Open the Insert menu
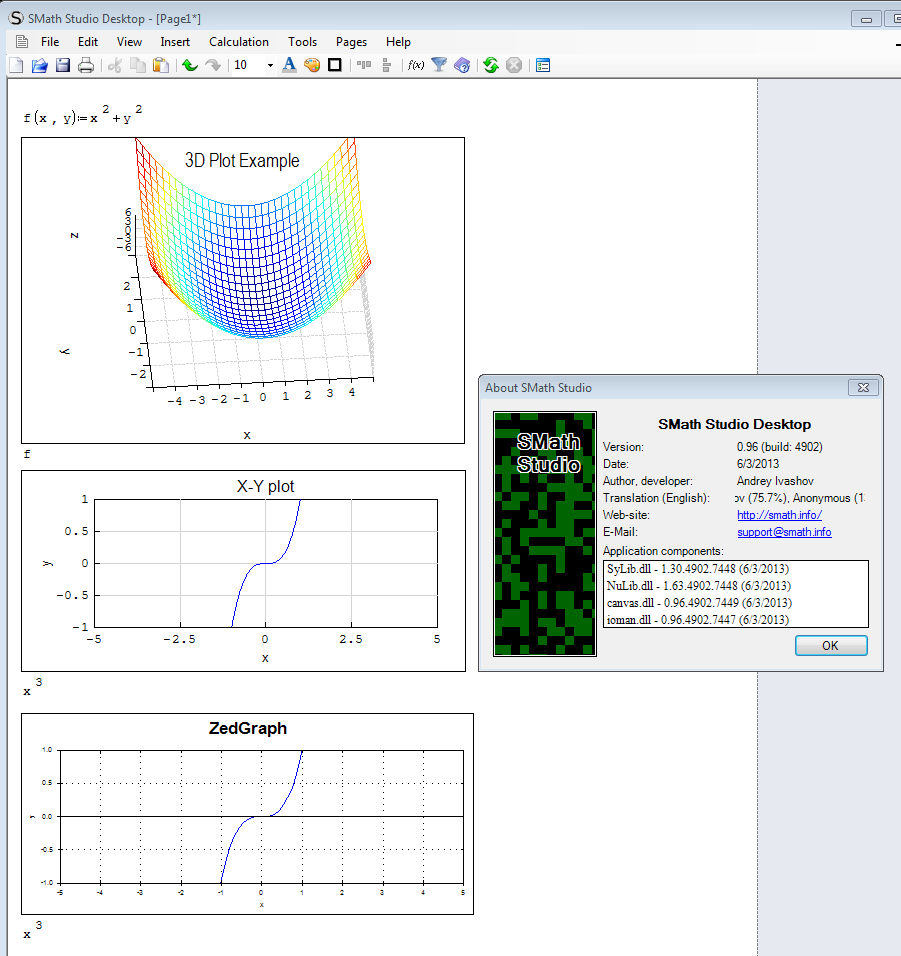Image resolution: width=901 pixels, height=956 pixels. 175,42
